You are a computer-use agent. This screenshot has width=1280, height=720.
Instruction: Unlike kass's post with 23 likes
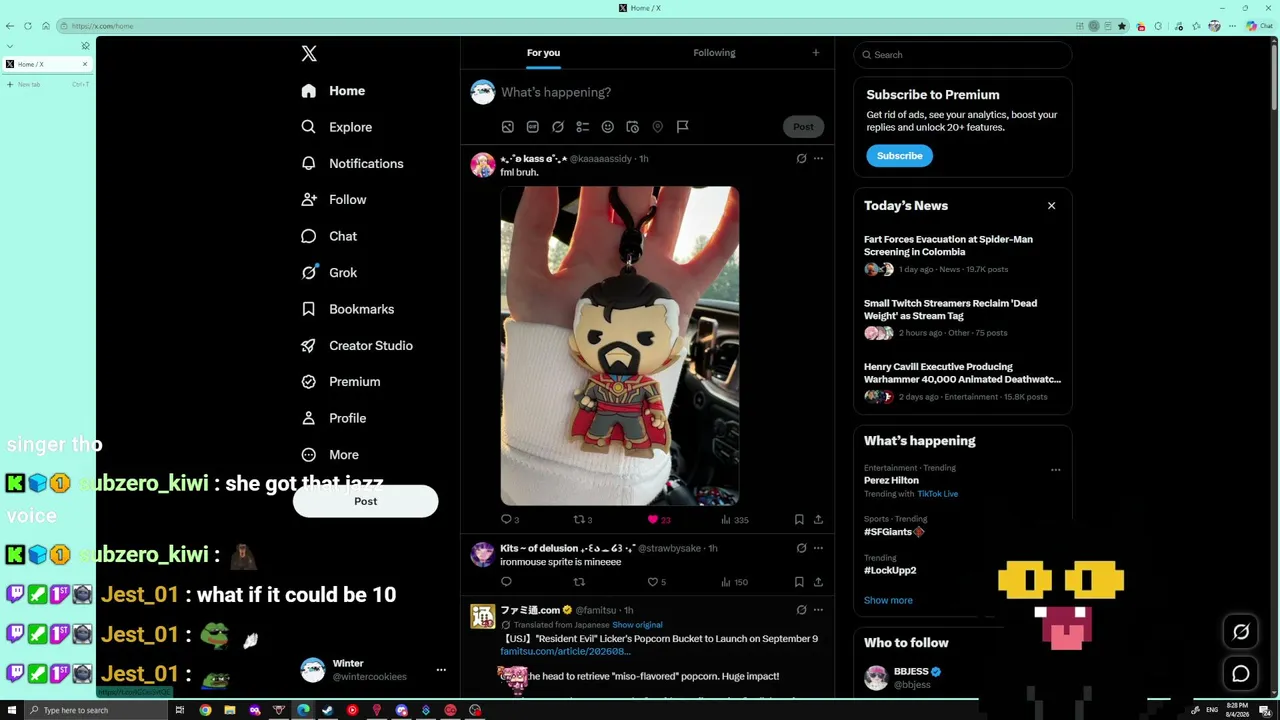[x=659, y=520]
